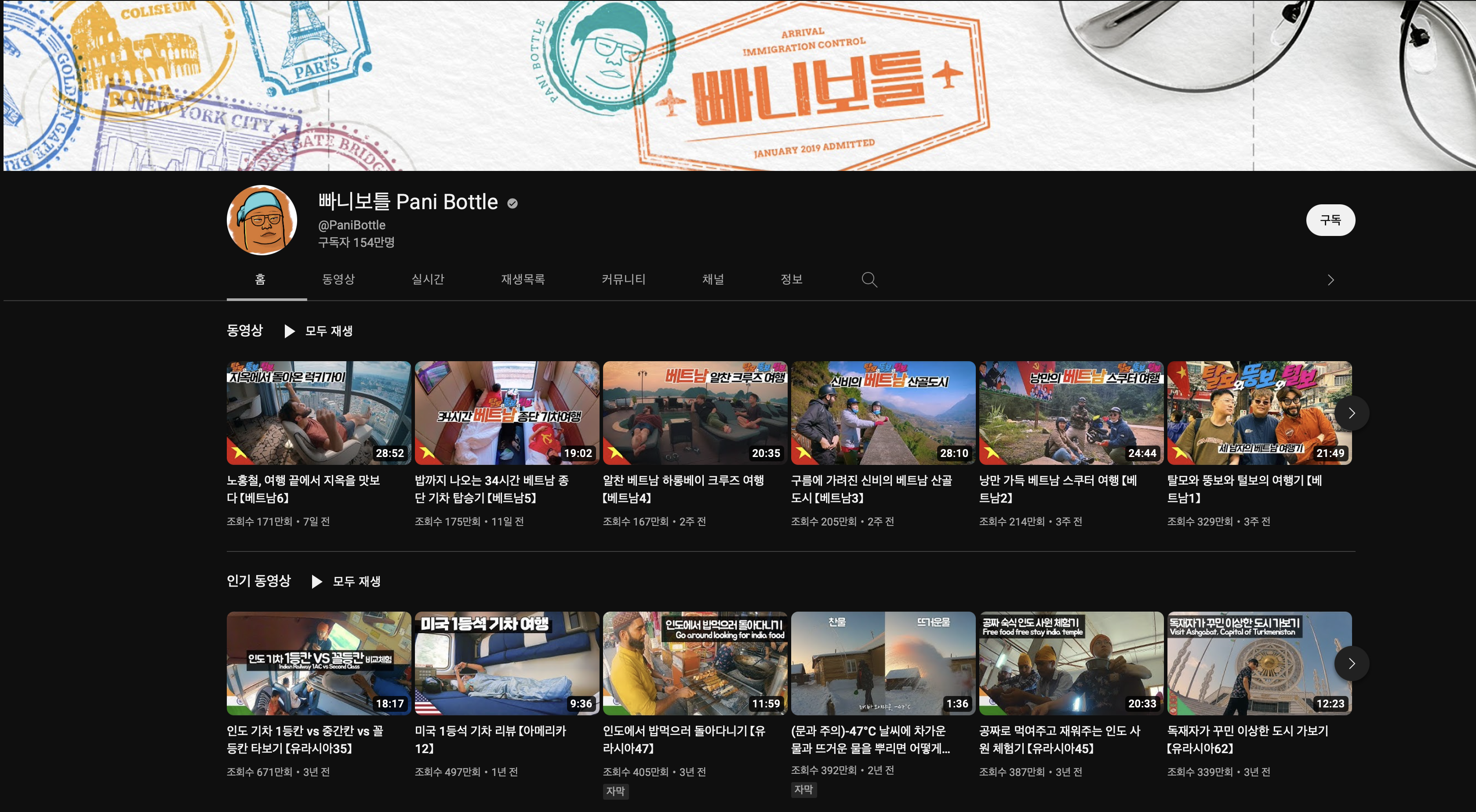The height and width of the screenshot is (812, 1476).
Task: Open the 베트남 알찬 크루즈 여행 thumbnail
Action: (694, 412)
